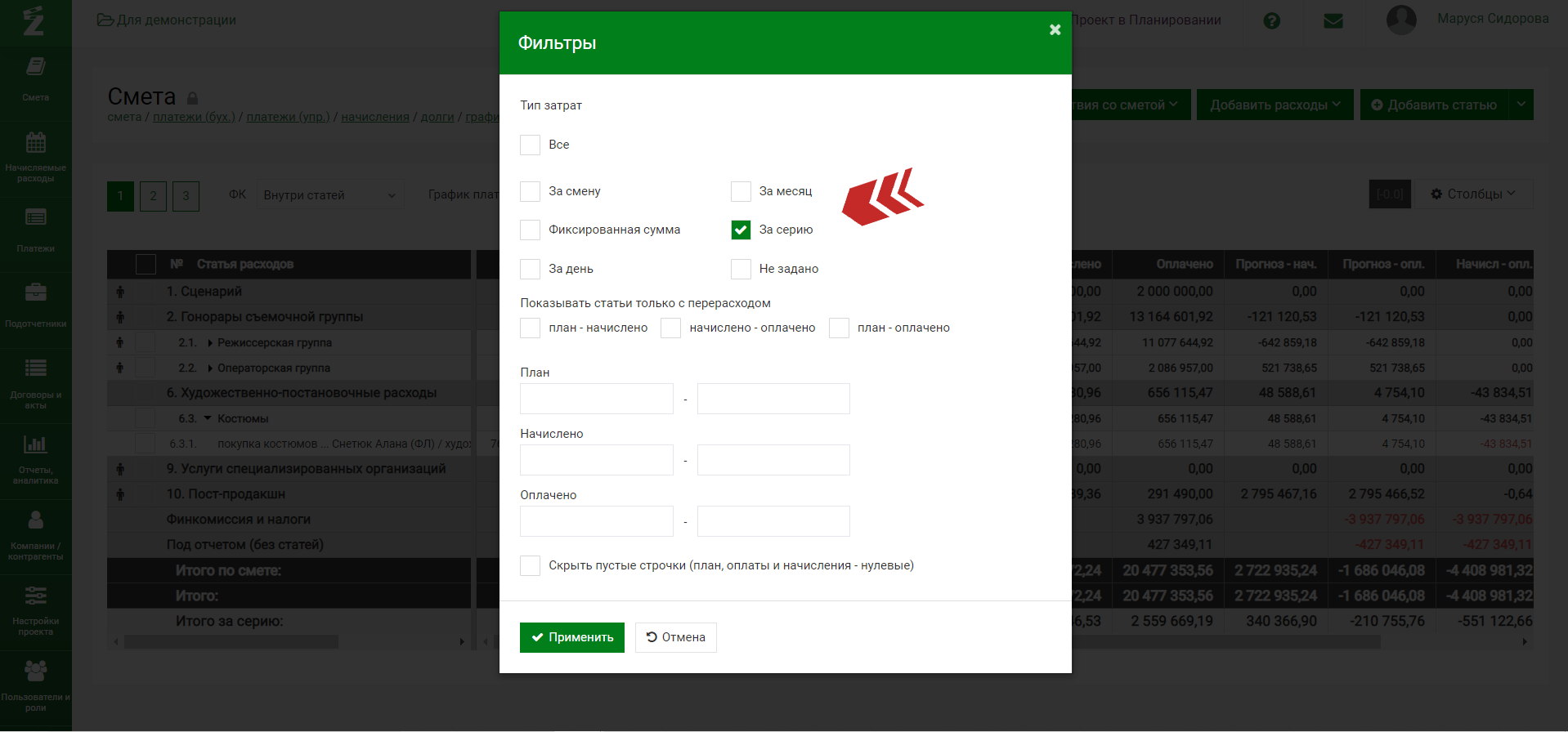Screen dimensions: 1568x732
Task: Check Скрыть пустые строчки option
Action: [x=531, y=565]
